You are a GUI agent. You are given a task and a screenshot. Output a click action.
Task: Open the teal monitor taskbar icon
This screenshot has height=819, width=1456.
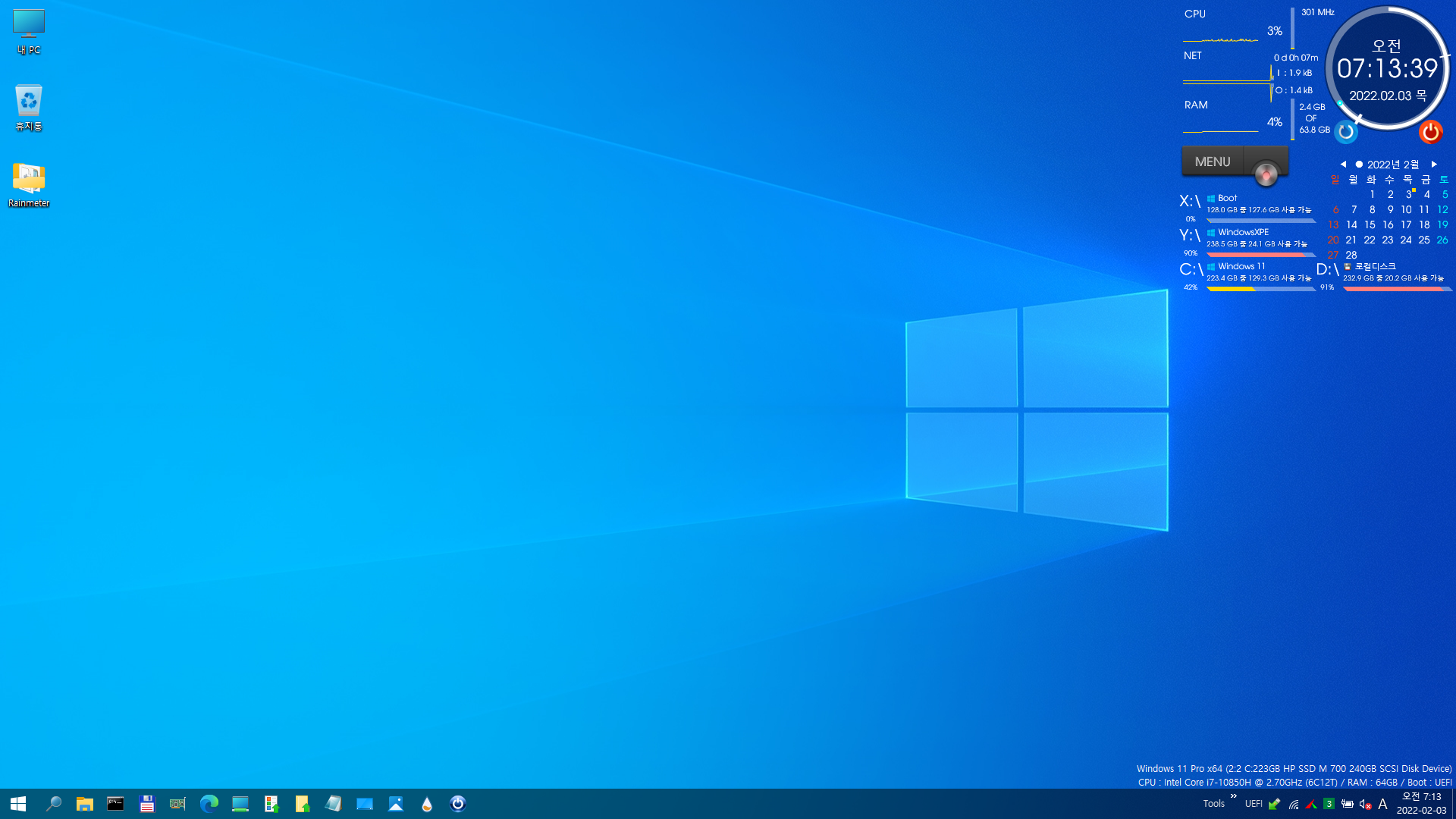(240, 804)
